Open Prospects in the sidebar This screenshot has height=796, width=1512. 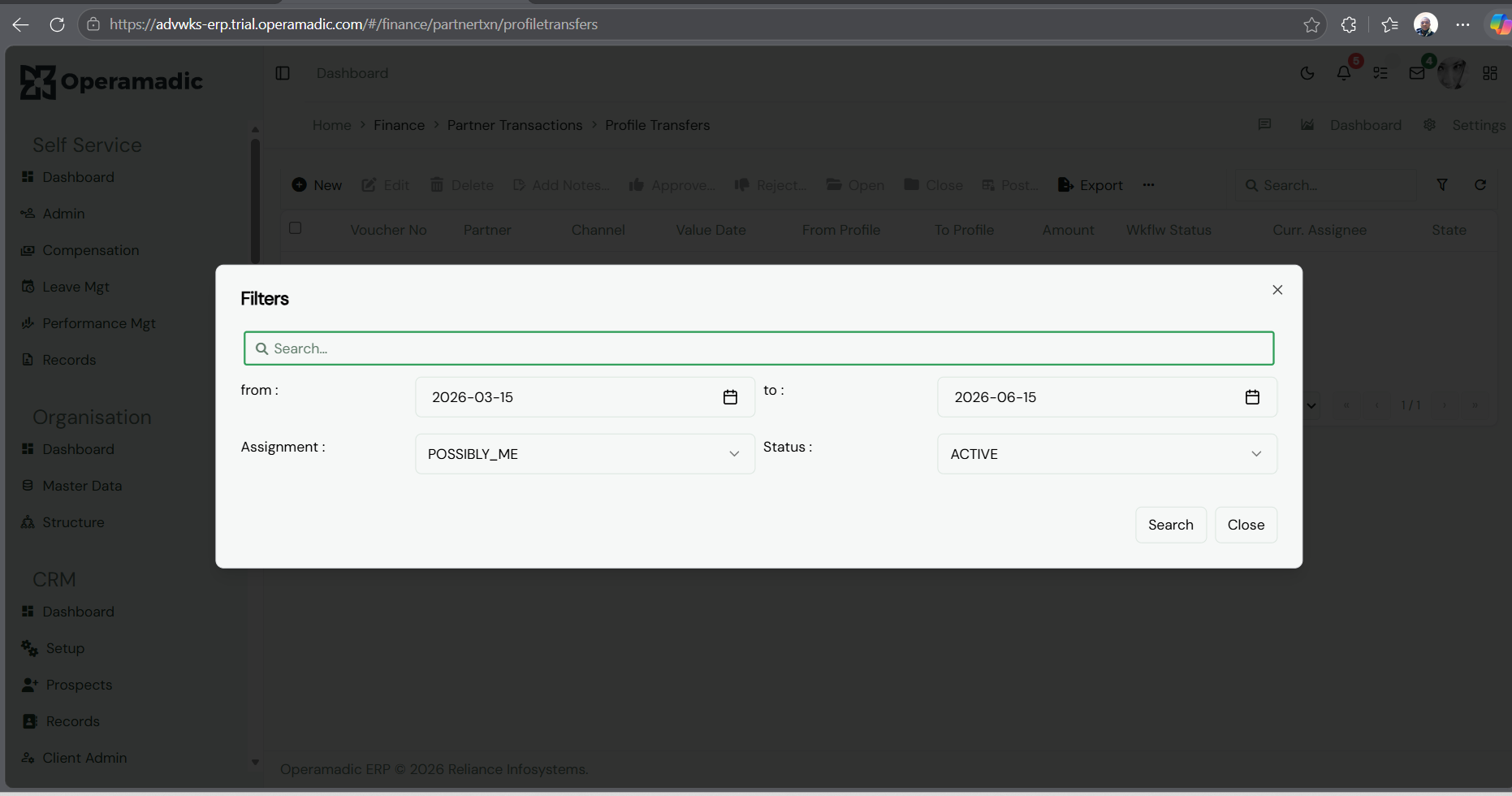(67, 685)
